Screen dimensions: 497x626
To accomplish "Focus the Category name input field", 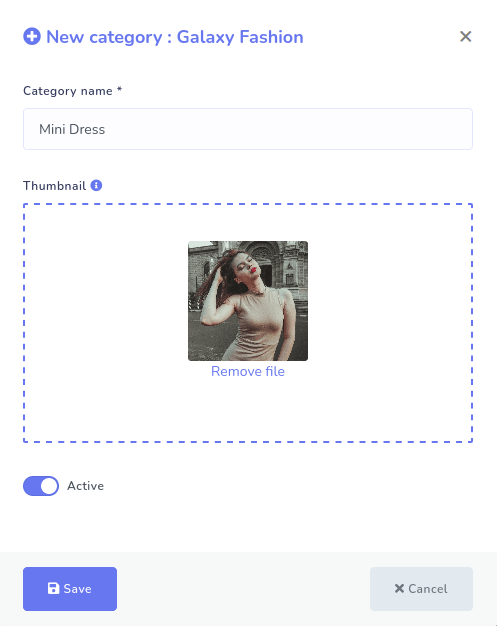I will point(248,129).
